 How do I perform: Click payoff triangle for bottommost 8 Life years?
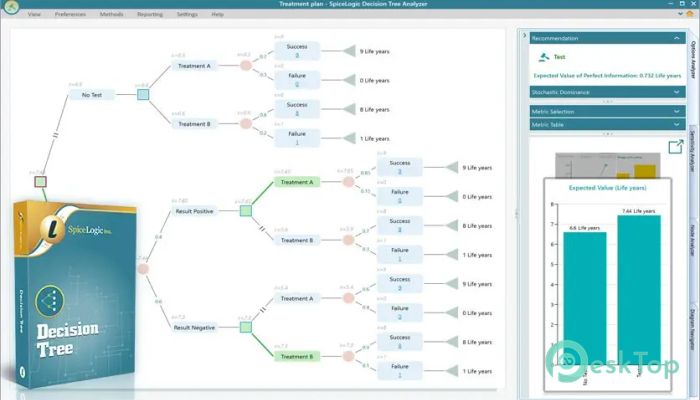coord(453,342)
